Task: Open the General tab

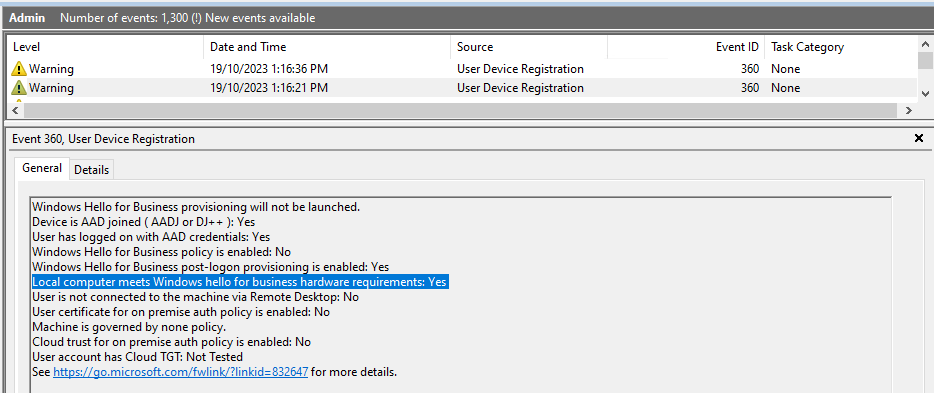Action: (42, 169)
